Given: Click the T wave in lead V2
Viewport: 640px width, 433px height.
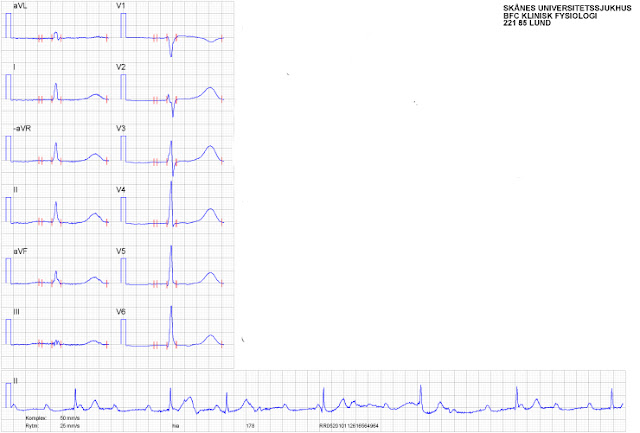Looking at the screenshot, I should click(210, 93).
